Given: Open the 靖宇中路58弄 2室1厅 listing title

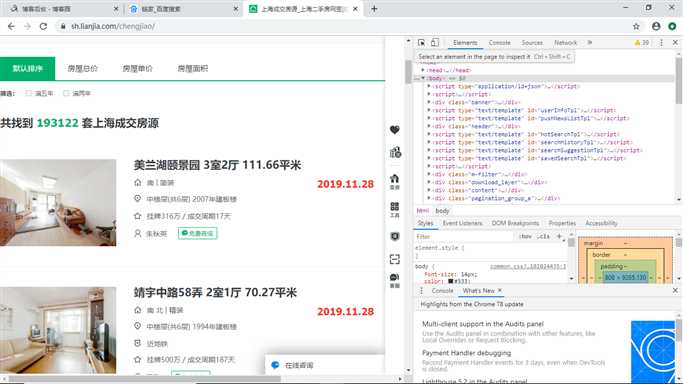Looking at the screenshot, I should click(x=215, y=292).
